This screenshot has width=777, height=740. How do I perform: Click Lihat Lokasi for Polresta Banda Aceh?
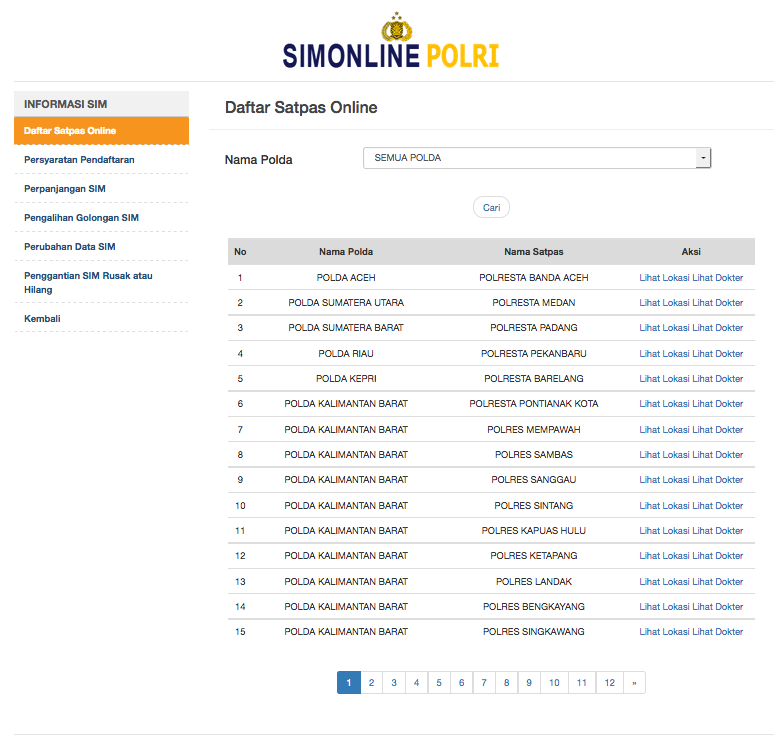click(x=664, y=278)
